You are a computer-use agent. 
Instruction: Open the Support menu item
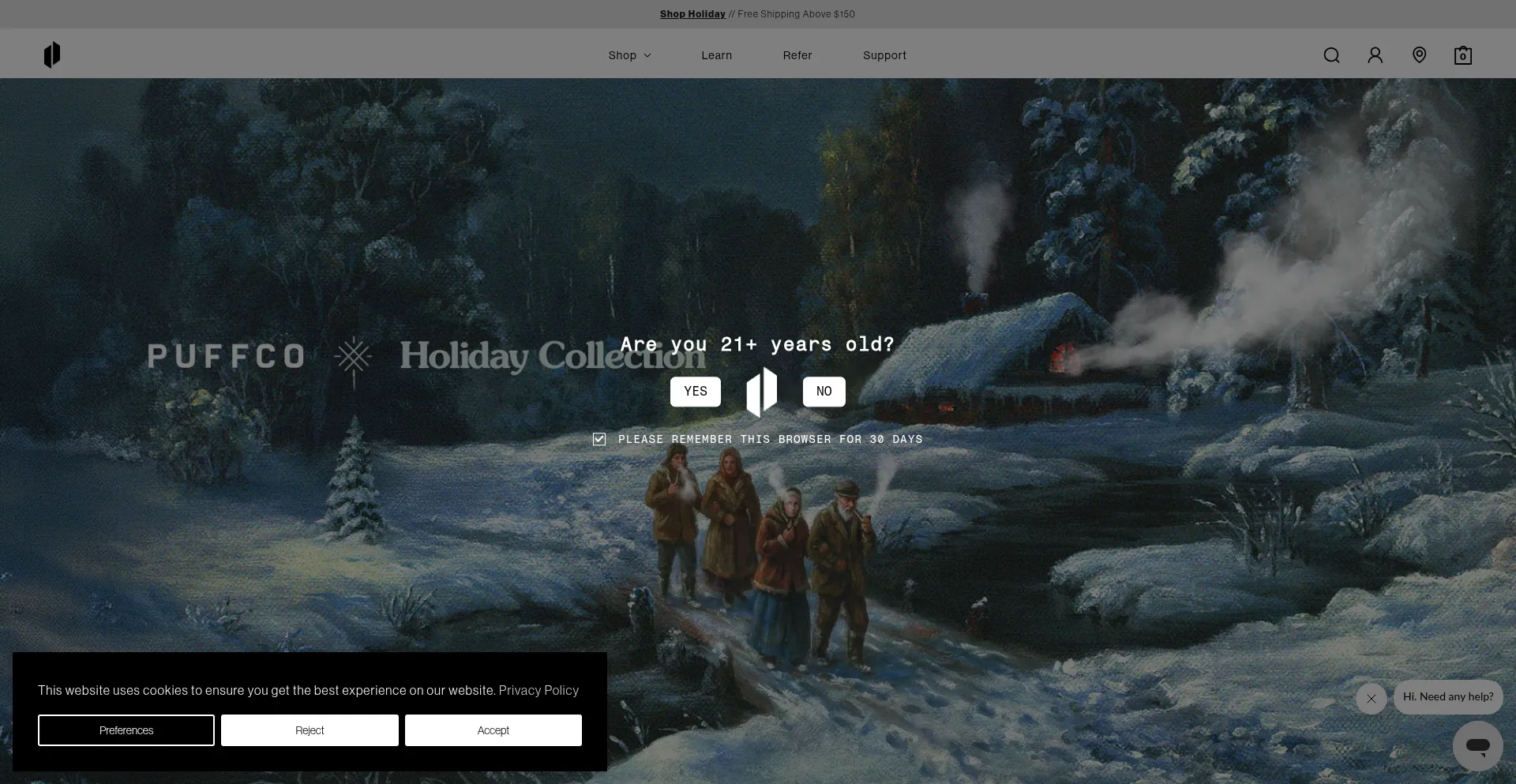pyautogui.click(x=884, y=55)
